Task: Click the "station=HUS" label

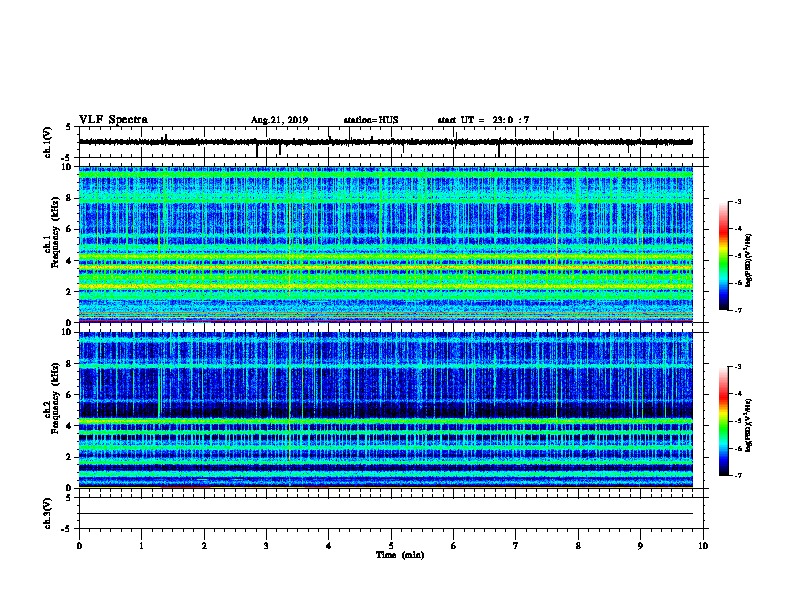Action: [371, 120]
